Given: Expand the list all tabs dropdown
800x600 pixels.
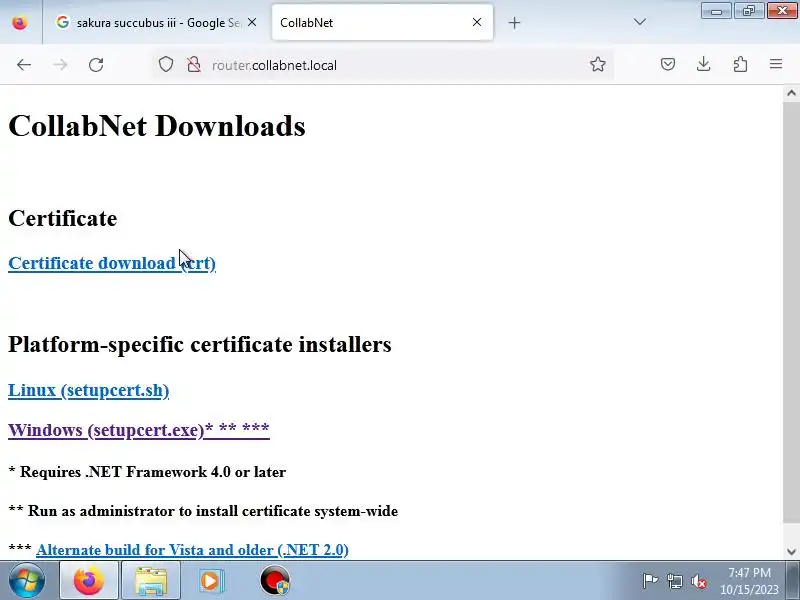Looking at the screenshot, I should [639, 22].
